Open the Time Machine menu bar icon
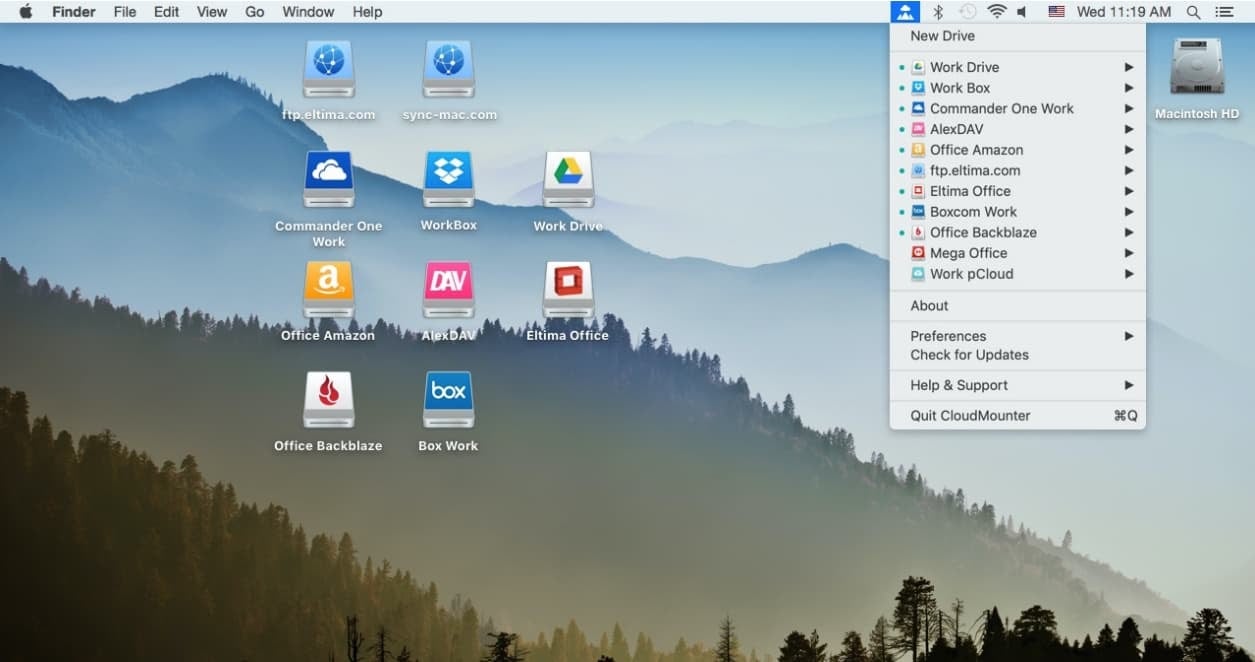Screen dimensions: 1255x662 point(967,12)
